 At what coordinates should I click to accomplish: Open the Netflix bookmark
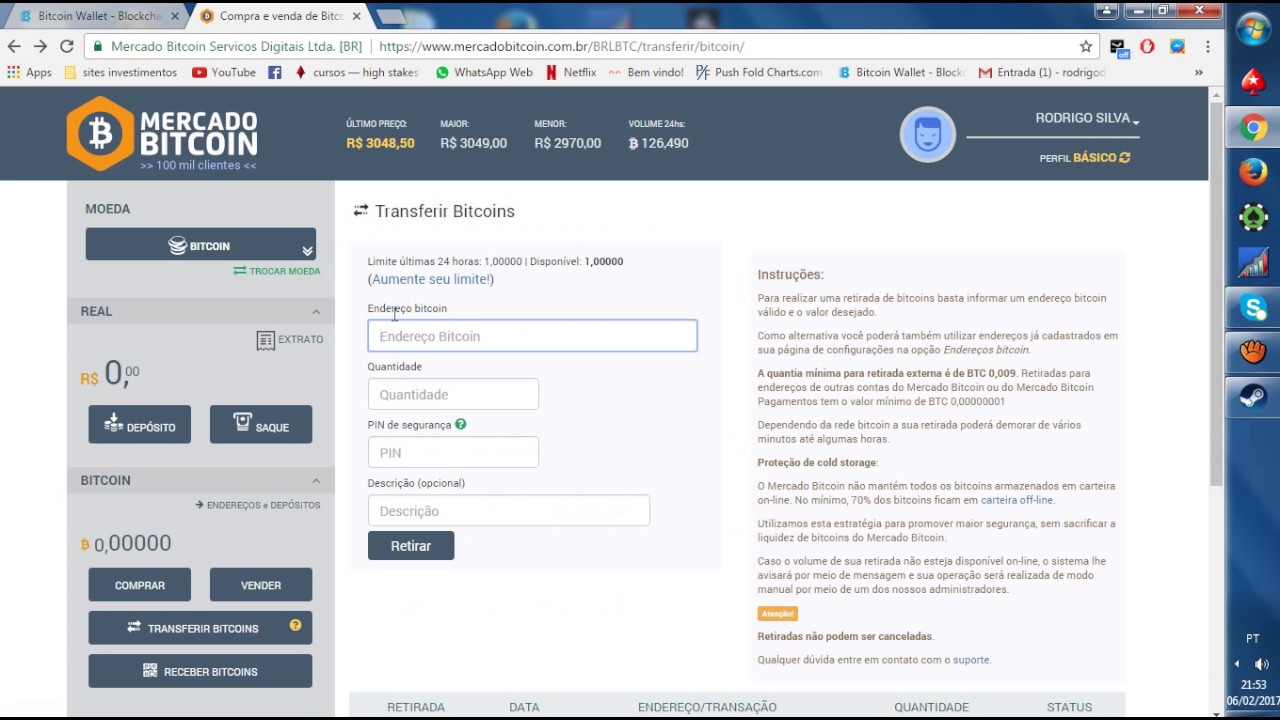571,72
